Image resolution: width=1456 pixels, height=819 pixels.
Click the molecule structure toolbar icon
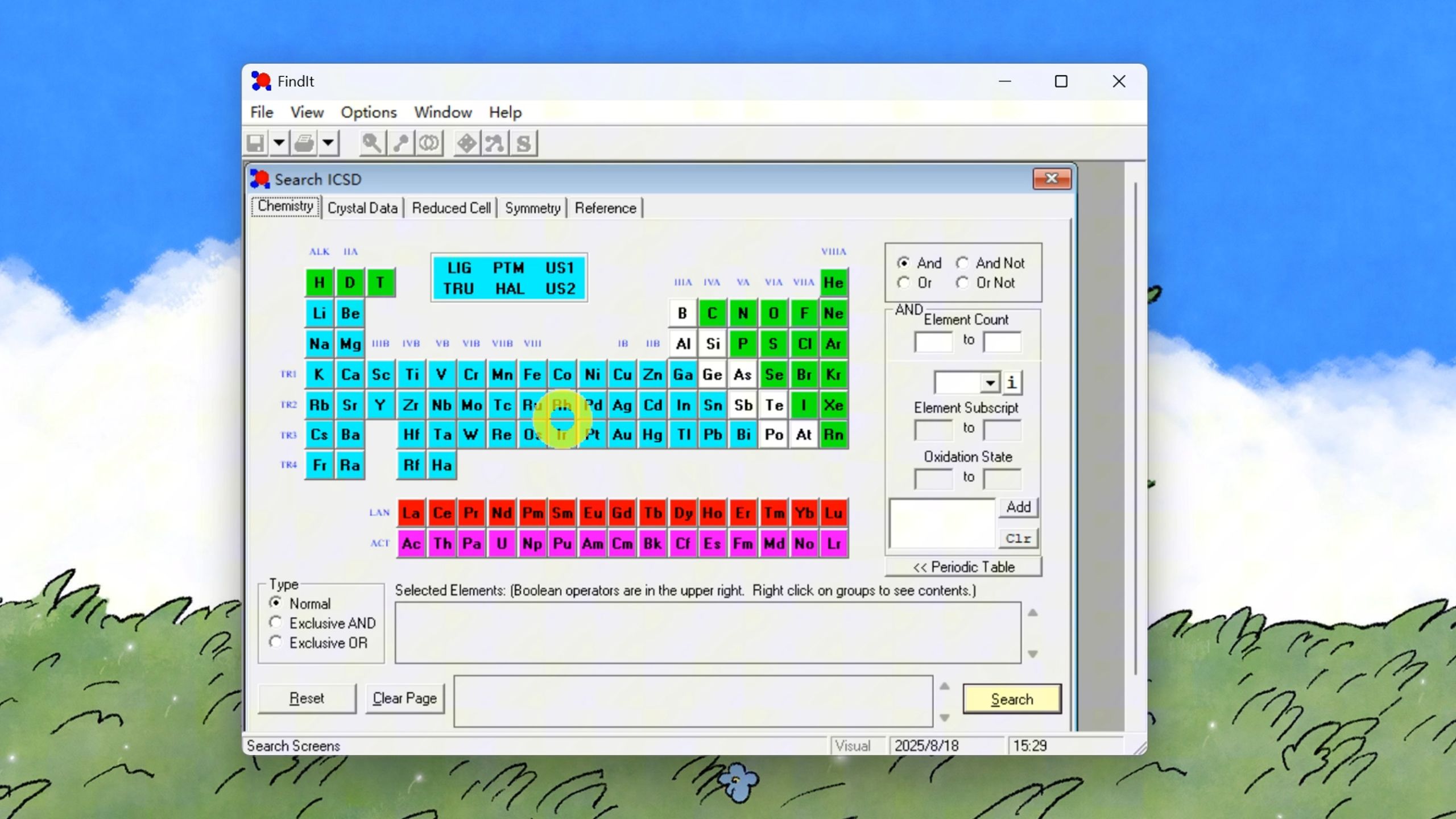[494, 143]
